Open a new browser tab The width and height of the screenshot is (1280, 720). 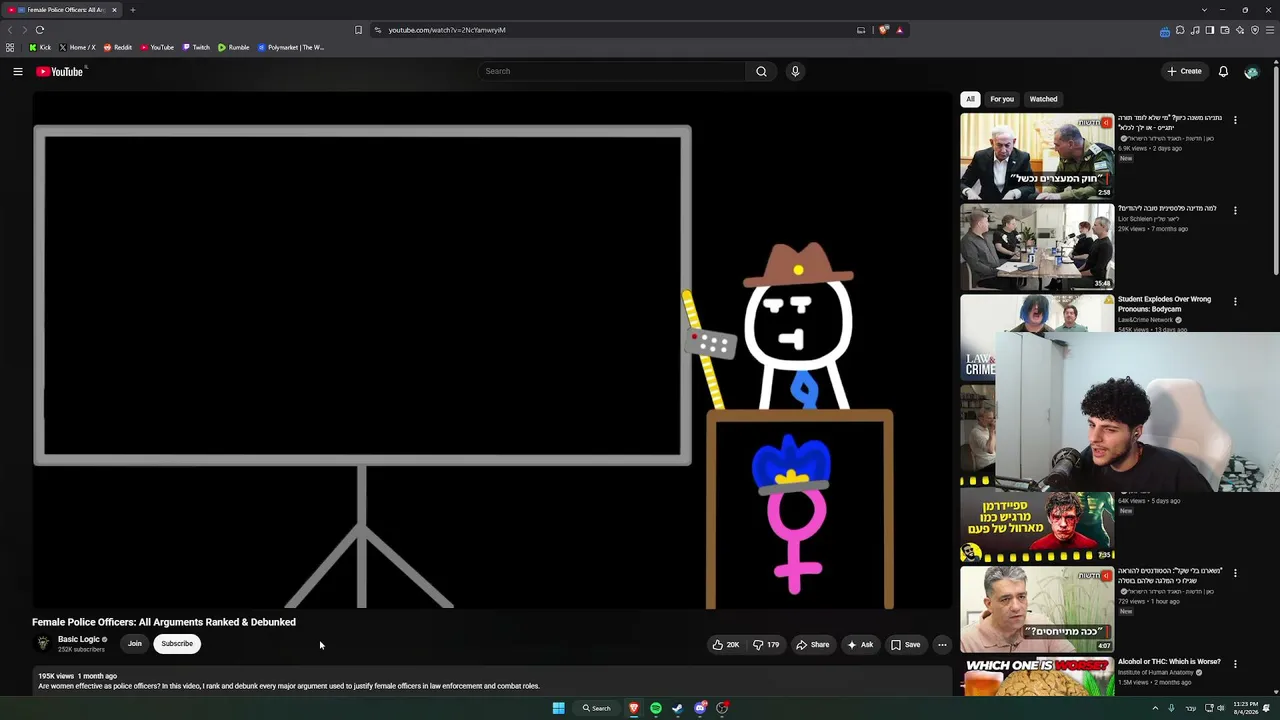click(132, 10)
